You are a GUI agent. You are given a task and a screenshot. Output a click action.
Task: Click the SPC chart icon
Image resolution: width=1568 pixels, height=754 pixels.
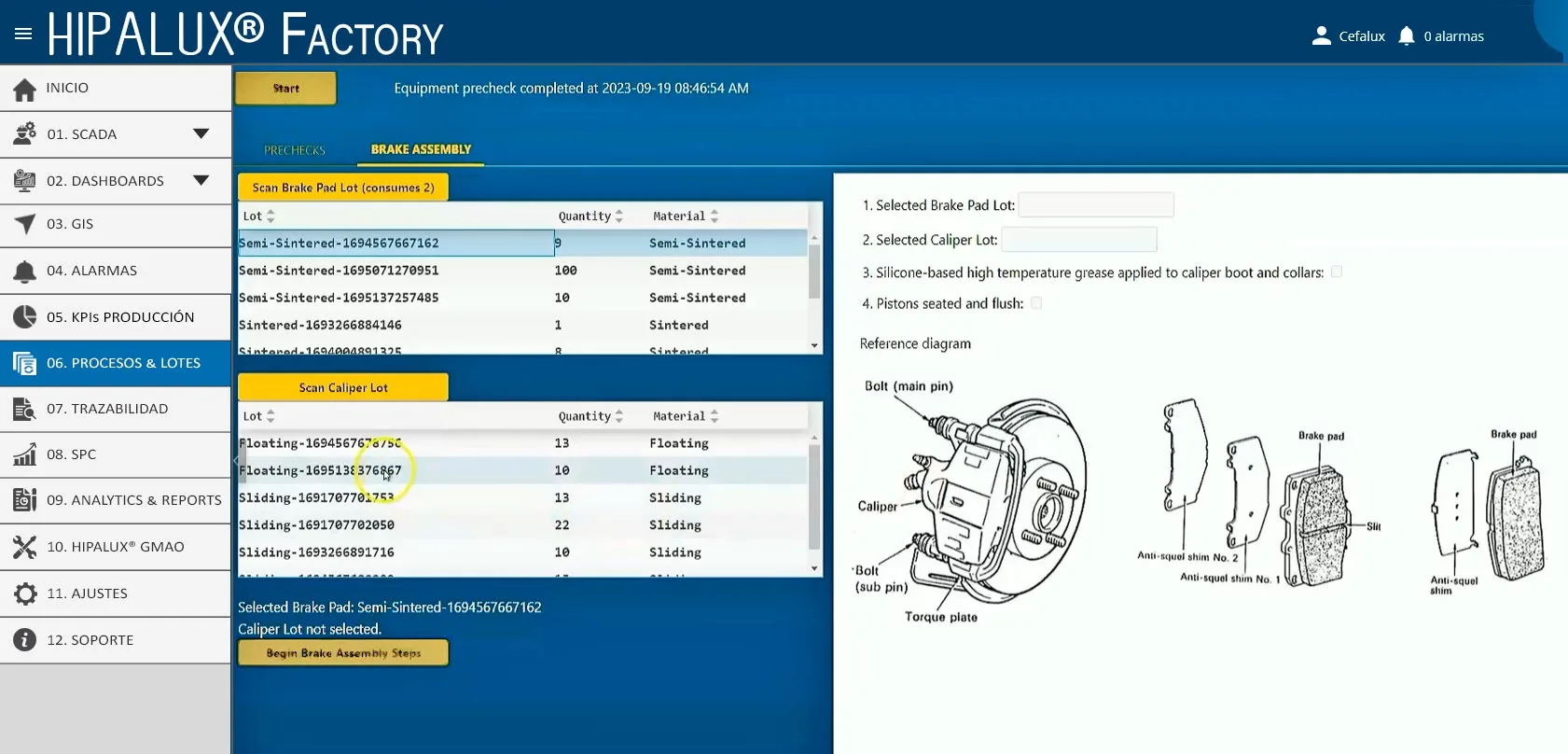pyautogui.click(x=25, y=454)
